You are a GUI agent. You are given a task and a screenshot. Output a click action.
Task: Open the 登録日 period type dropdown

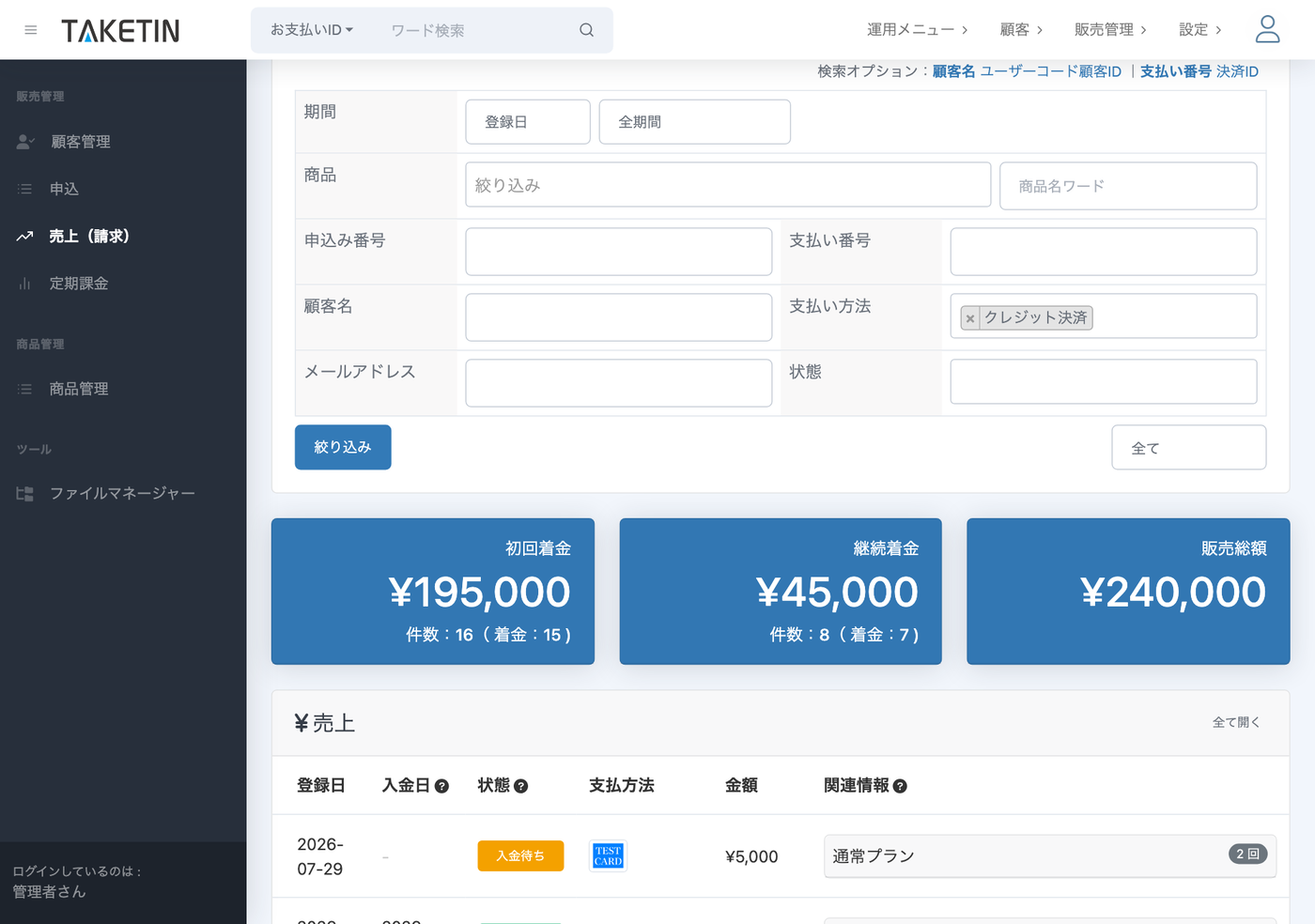(528, 122)
